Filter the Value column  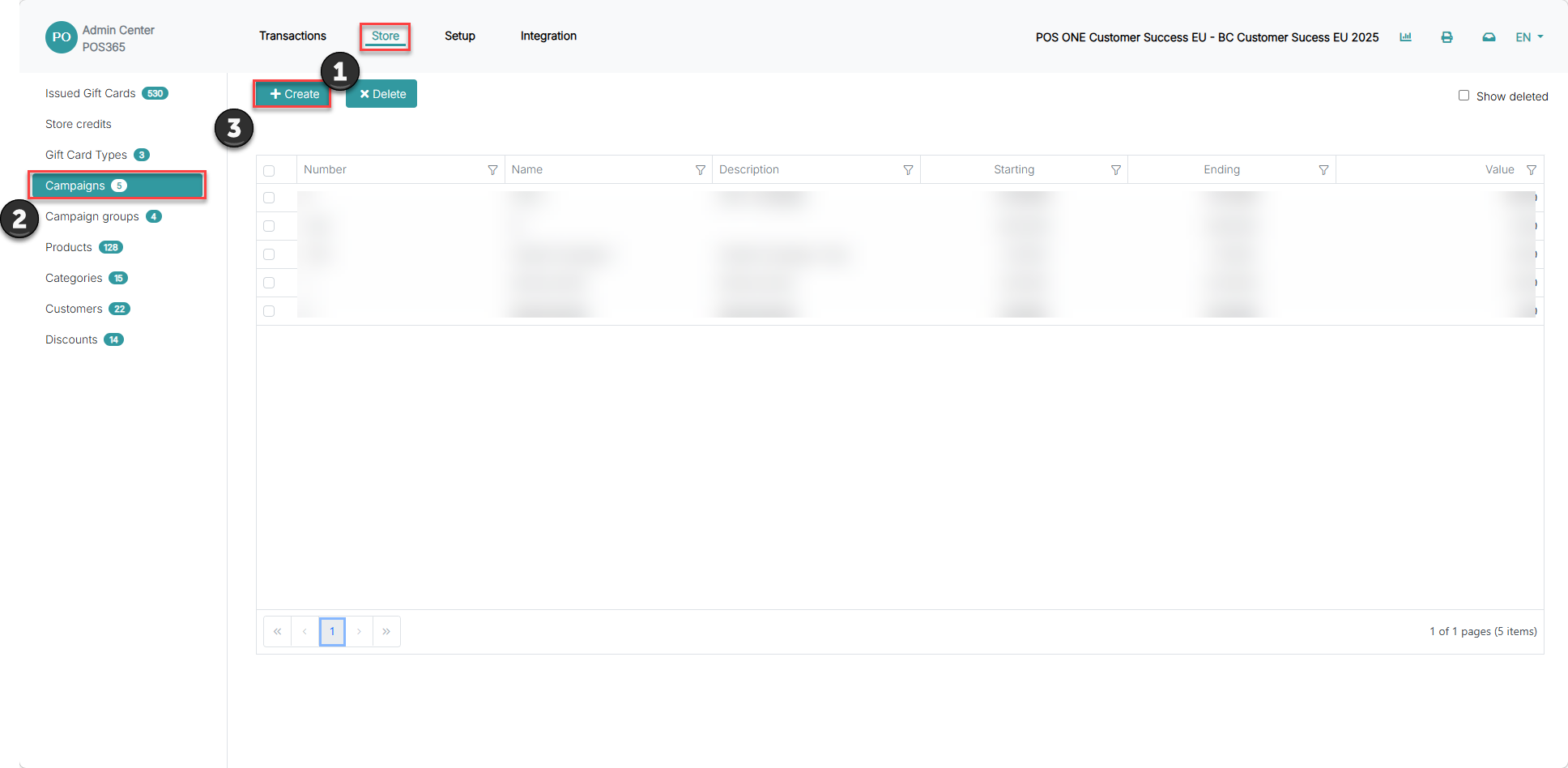(x=1532, y=170)
